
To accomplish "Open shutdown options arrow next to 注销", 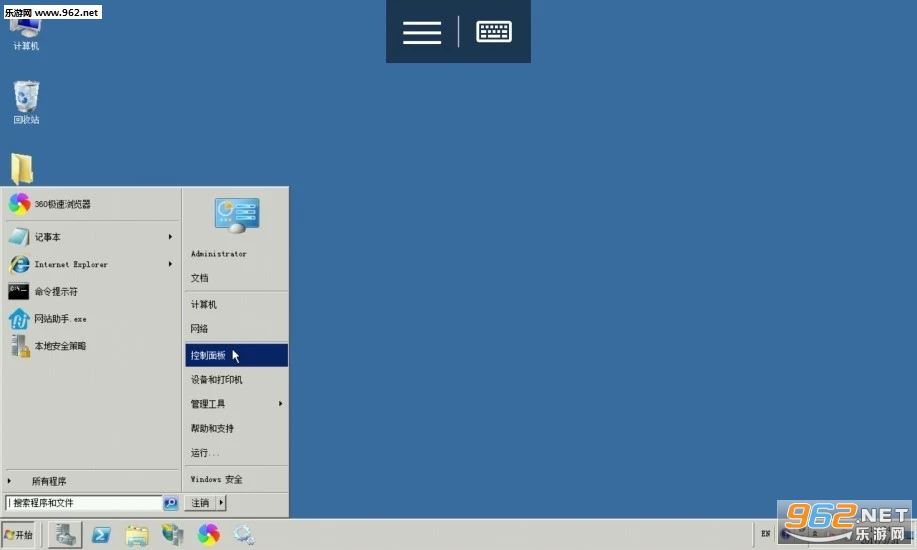I will (221, 503).
